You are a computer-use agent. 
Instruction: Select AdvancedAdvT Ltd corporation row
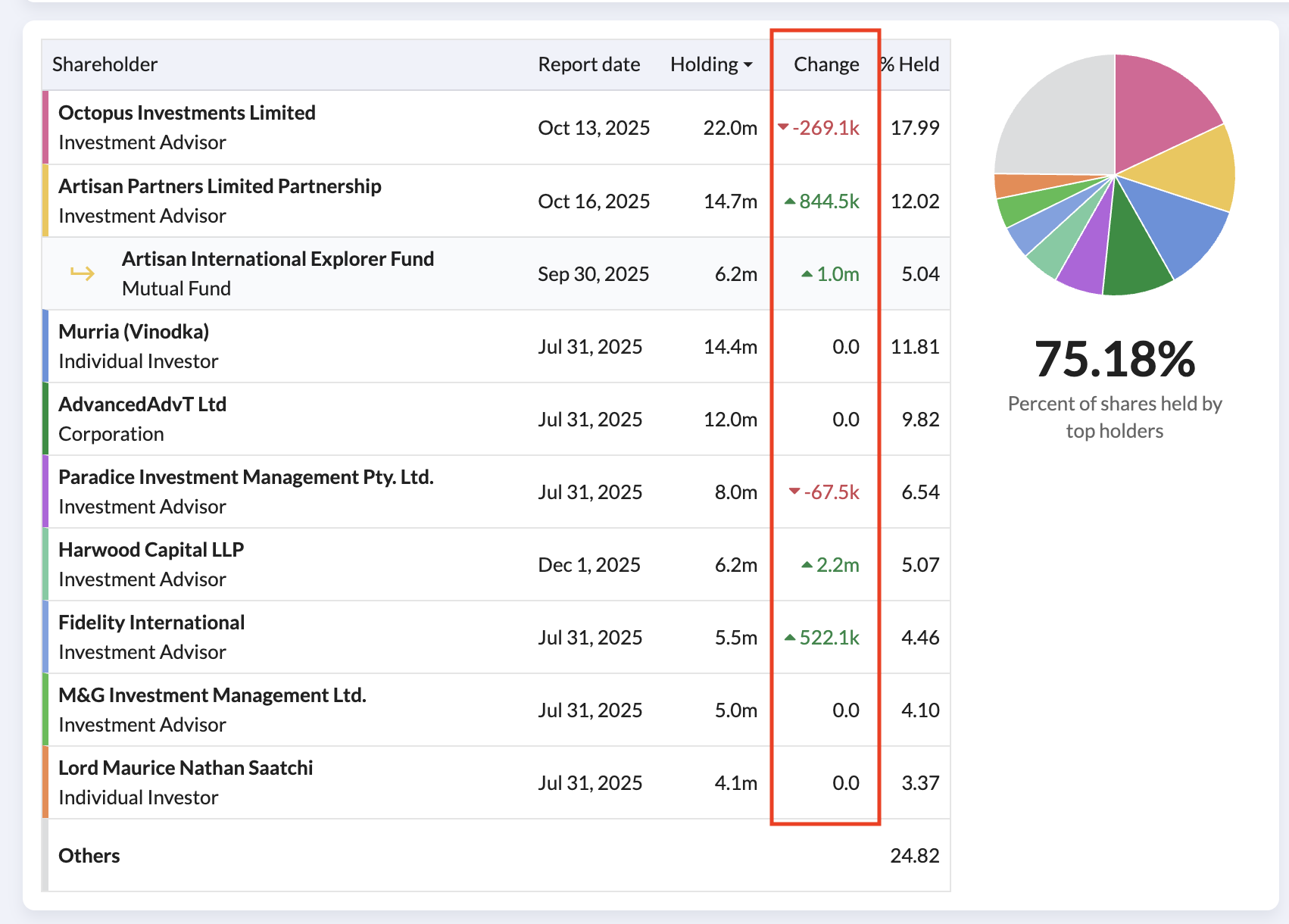[x=496, y=419]
